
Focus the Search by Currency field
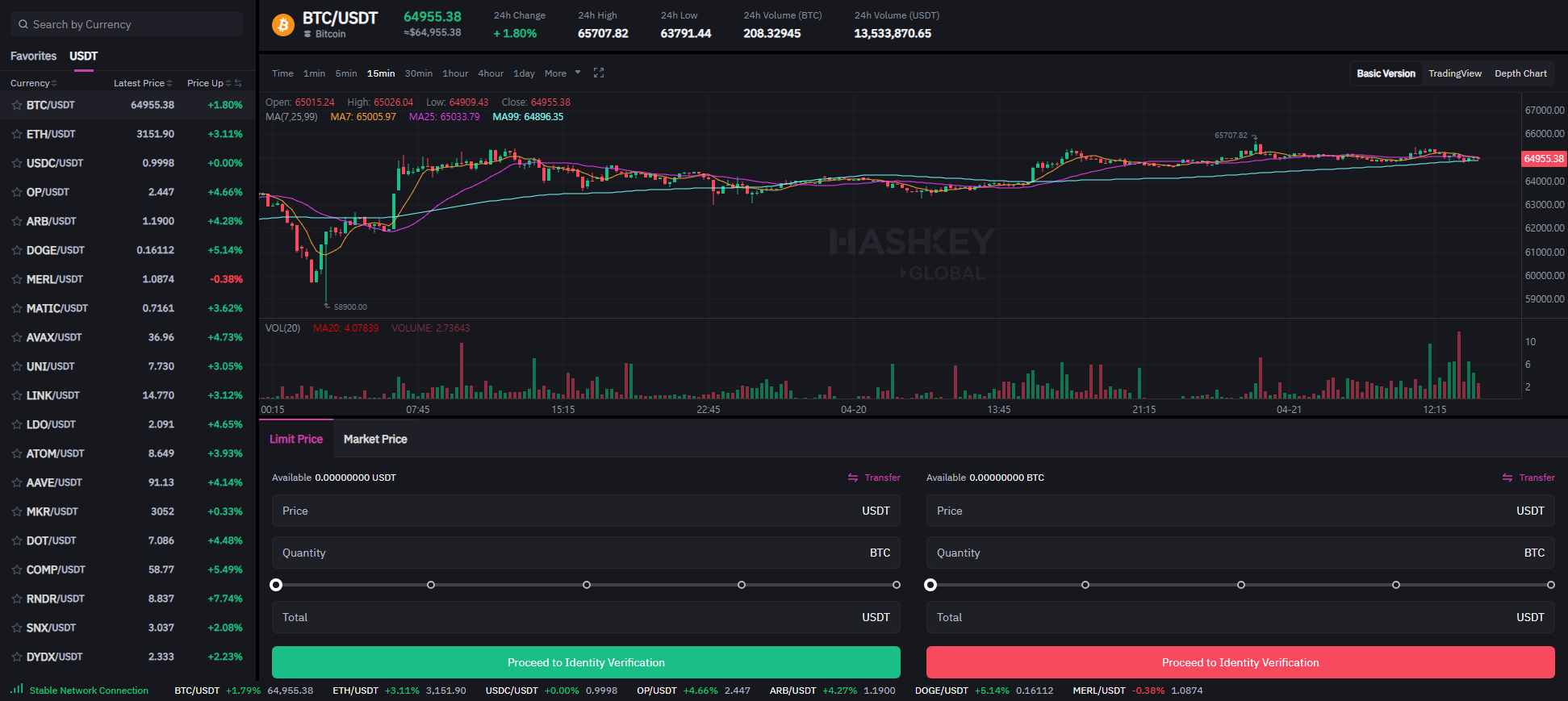point(127,24)
